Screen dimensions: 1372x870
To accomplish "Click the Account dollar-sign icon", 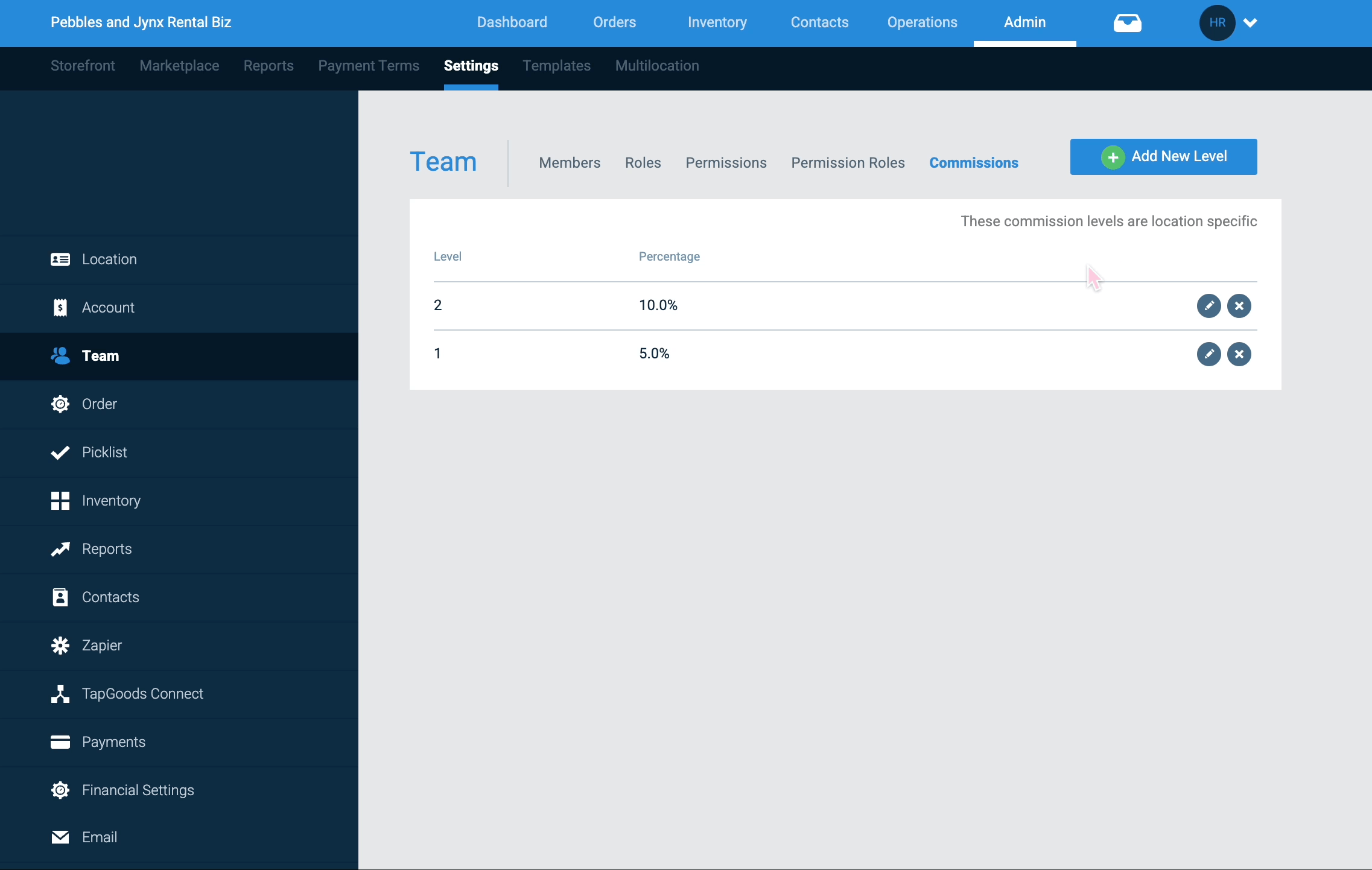I will point(60,307).
